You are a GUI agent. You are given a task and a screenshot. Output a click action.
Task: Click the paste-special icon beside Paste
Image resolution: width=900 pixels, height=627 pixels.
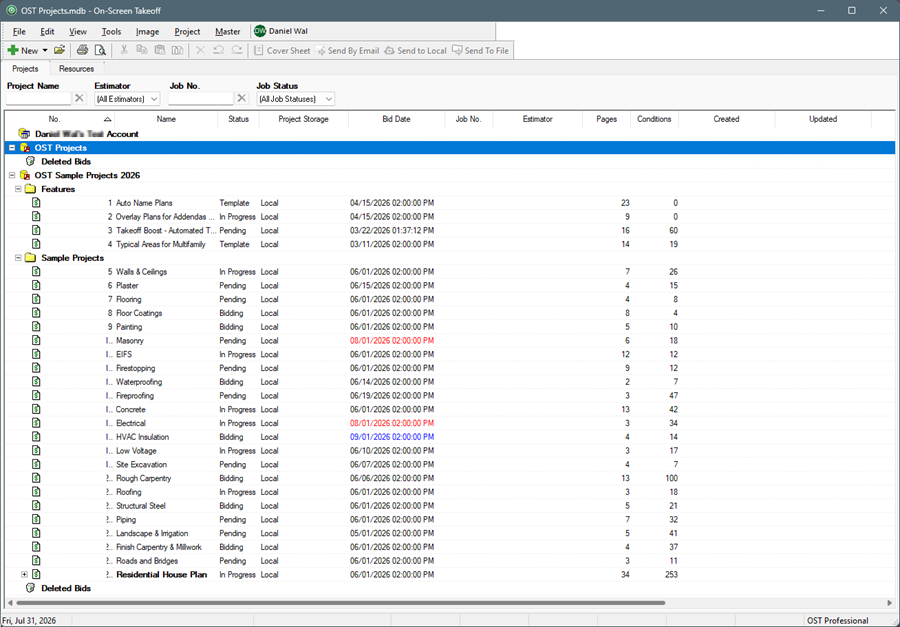pos(177,51)
